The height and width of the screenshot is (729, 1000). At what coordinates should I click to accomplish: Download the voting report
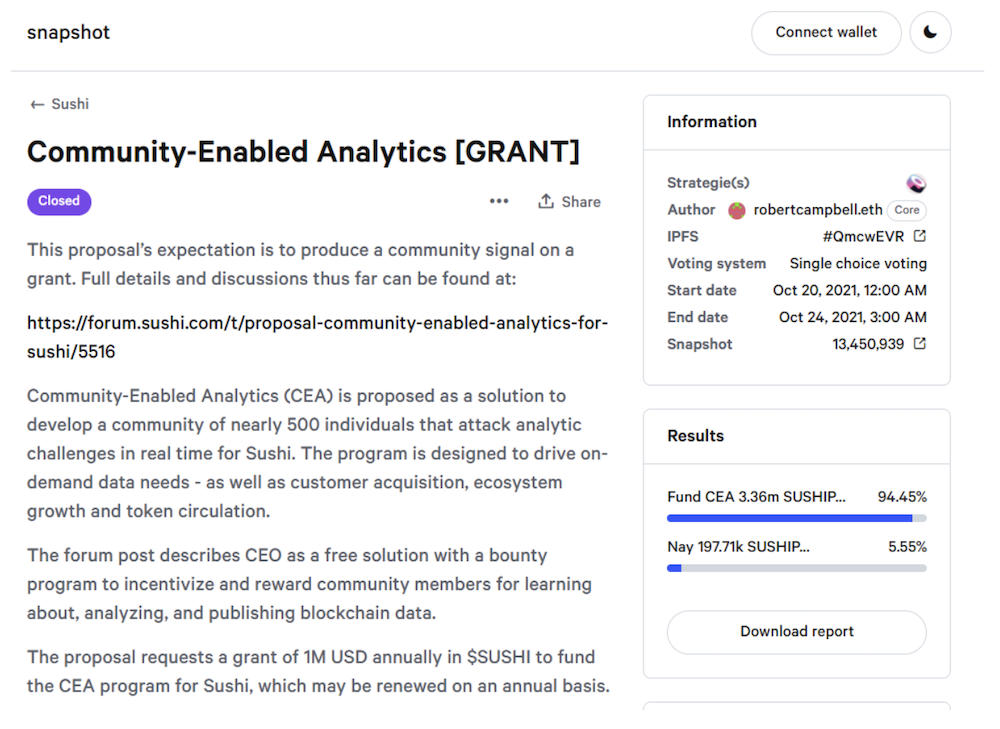tap(797, 631)
